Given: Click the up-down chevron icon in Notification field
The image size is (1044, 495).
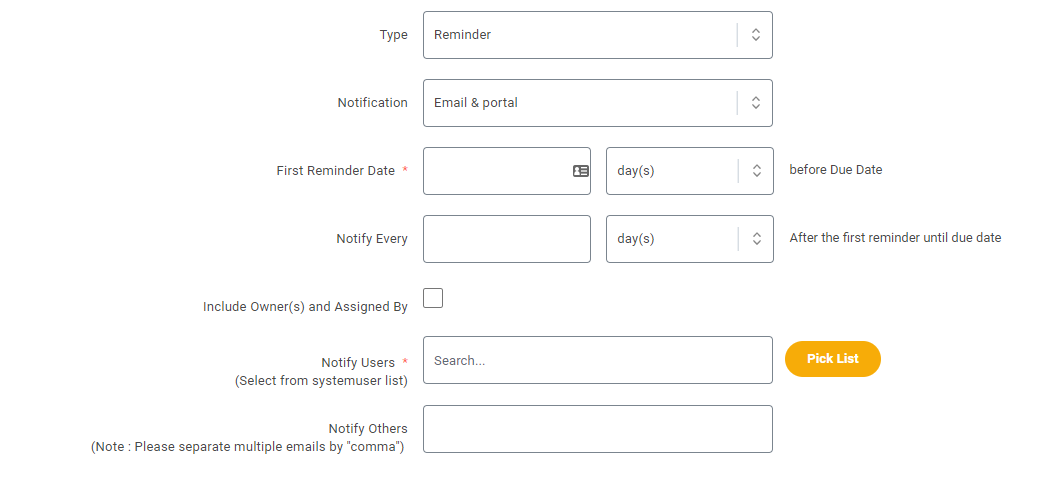Looking at the screenshot, I should point(756,103).
